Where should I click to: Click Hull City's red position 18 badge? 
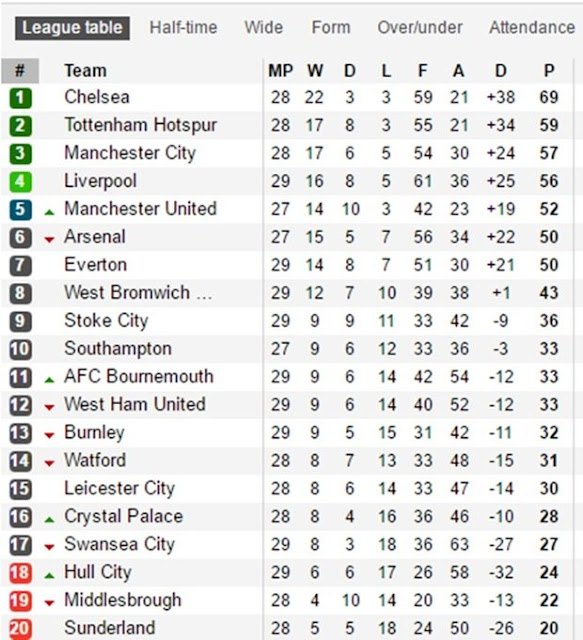20,573
